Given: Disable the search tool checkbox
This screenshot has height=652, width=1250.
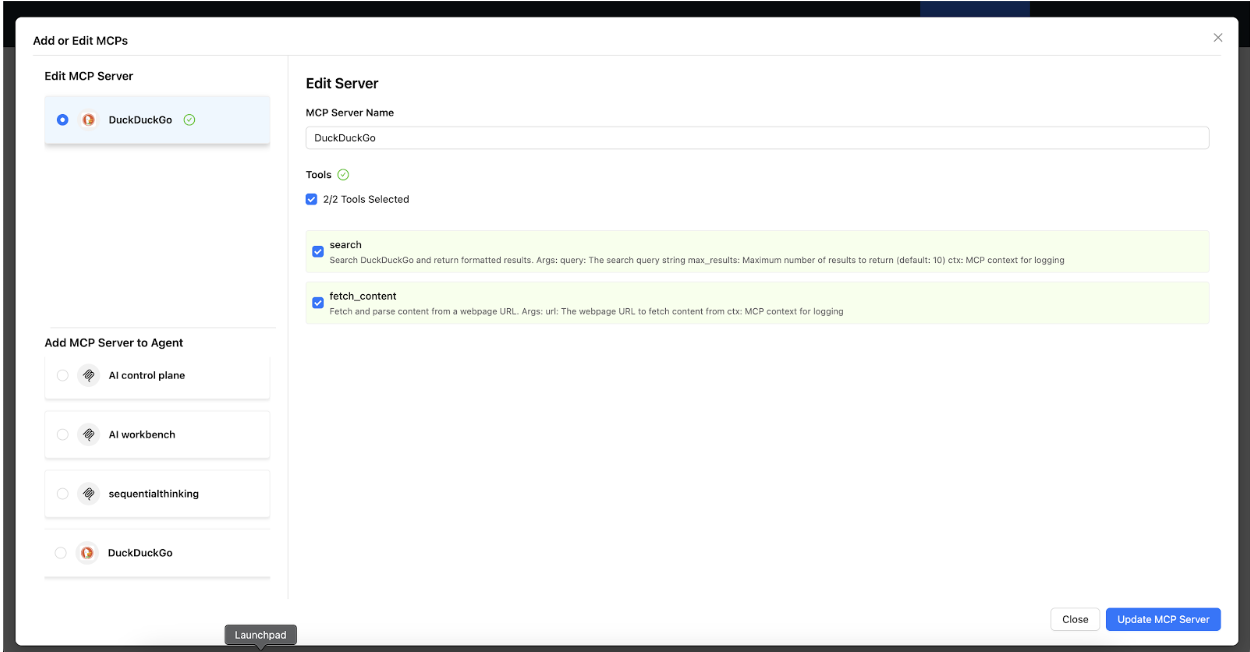Looking at the screenshot, I should coord(318,252).
